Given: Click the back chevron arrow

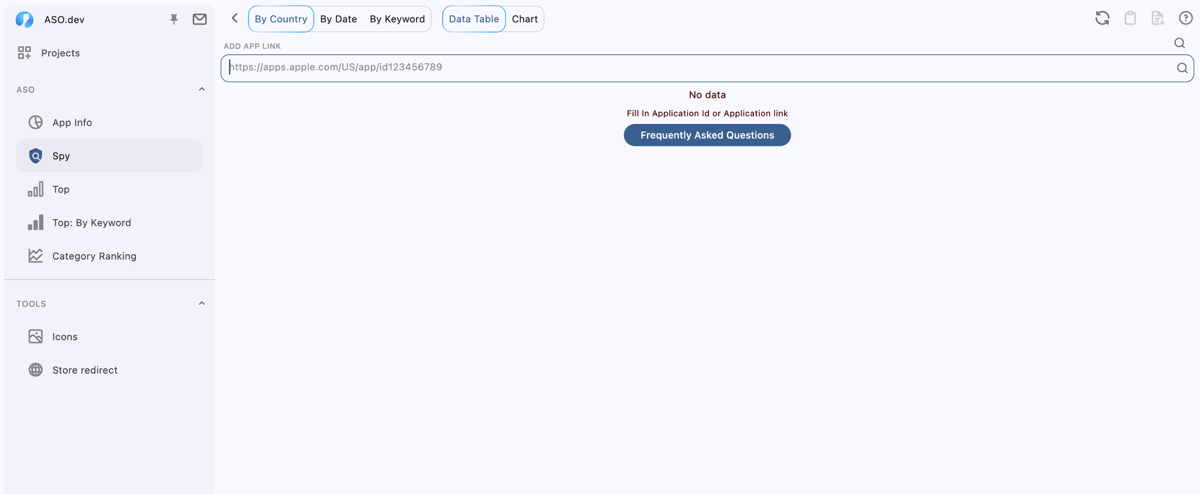Looking at the screenshot, I should tap(234, 18).
